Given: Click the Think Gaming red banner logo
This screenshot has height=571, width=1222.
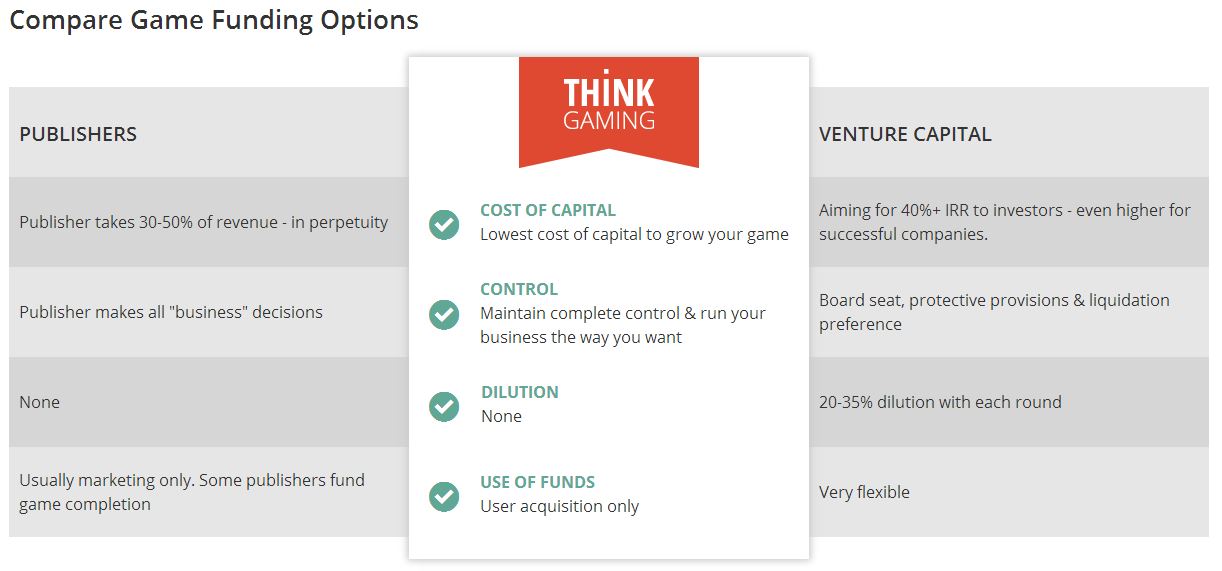Looking at the screenshot, I should click(609, 112).
